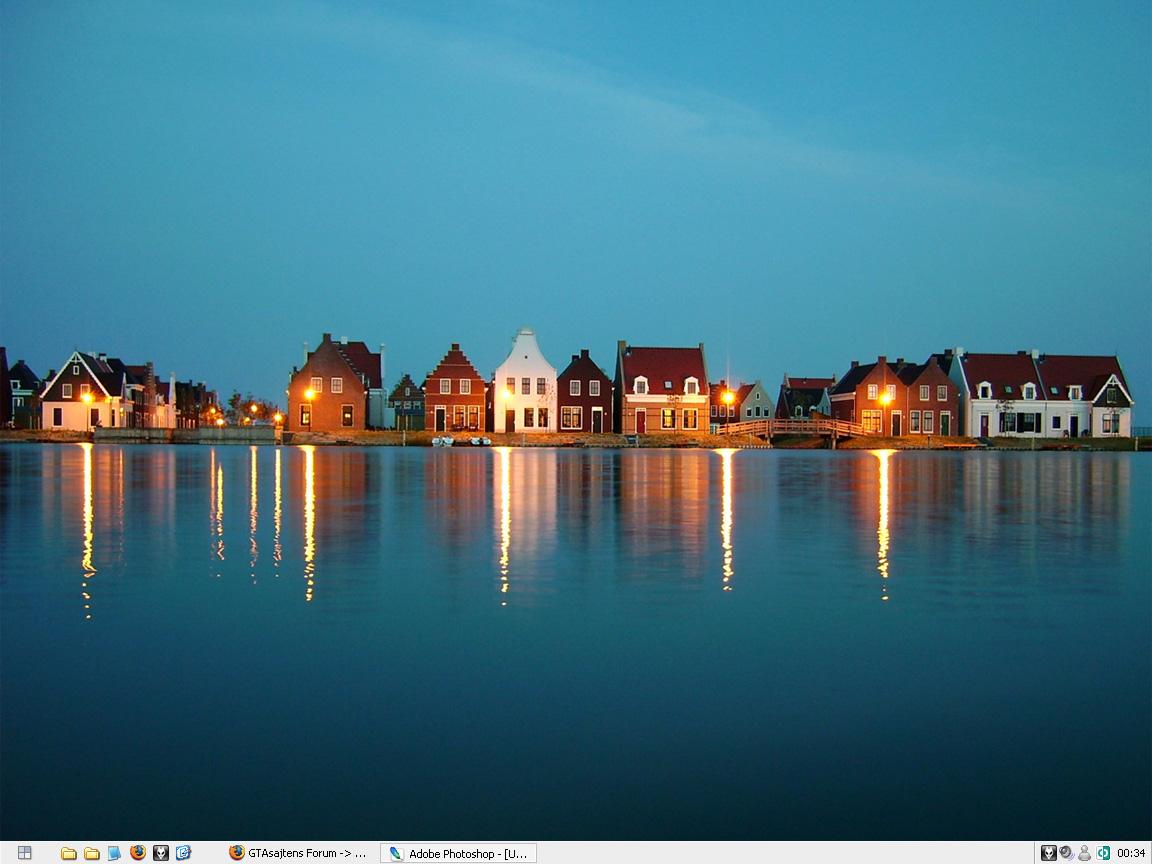
Task: Click the volume speaker tray icon
Action: 1066,853
